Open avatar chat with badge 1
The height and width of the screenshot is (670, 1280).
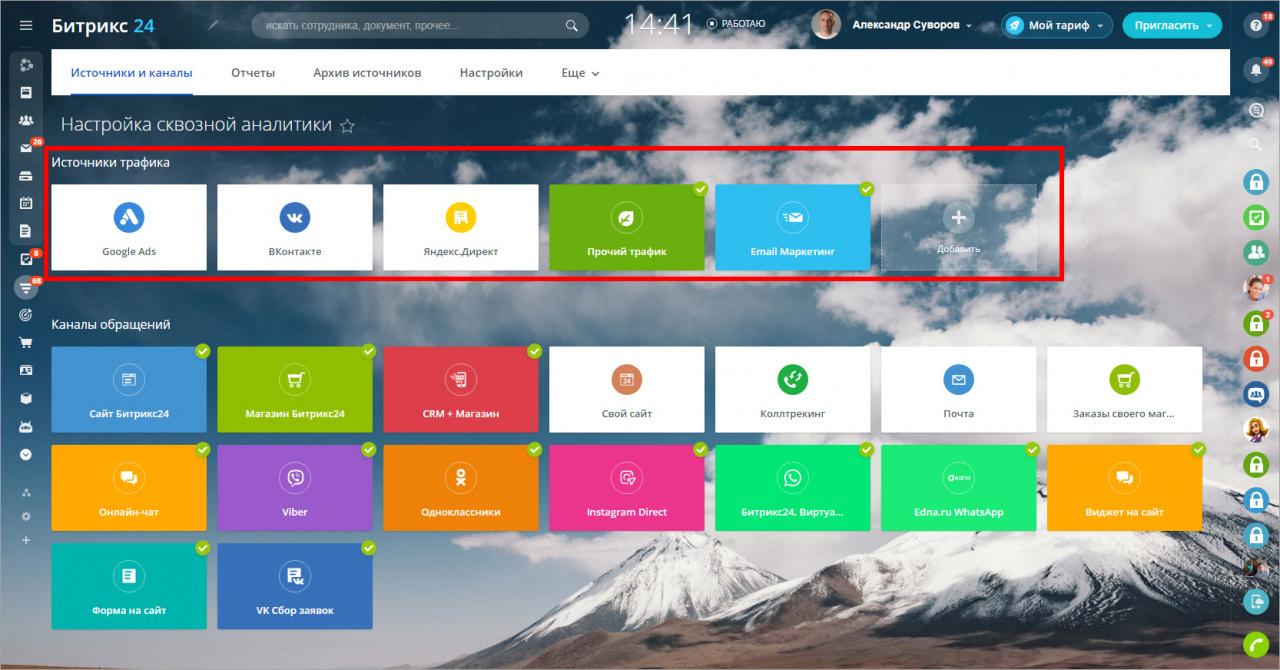tap(1256, 288)
